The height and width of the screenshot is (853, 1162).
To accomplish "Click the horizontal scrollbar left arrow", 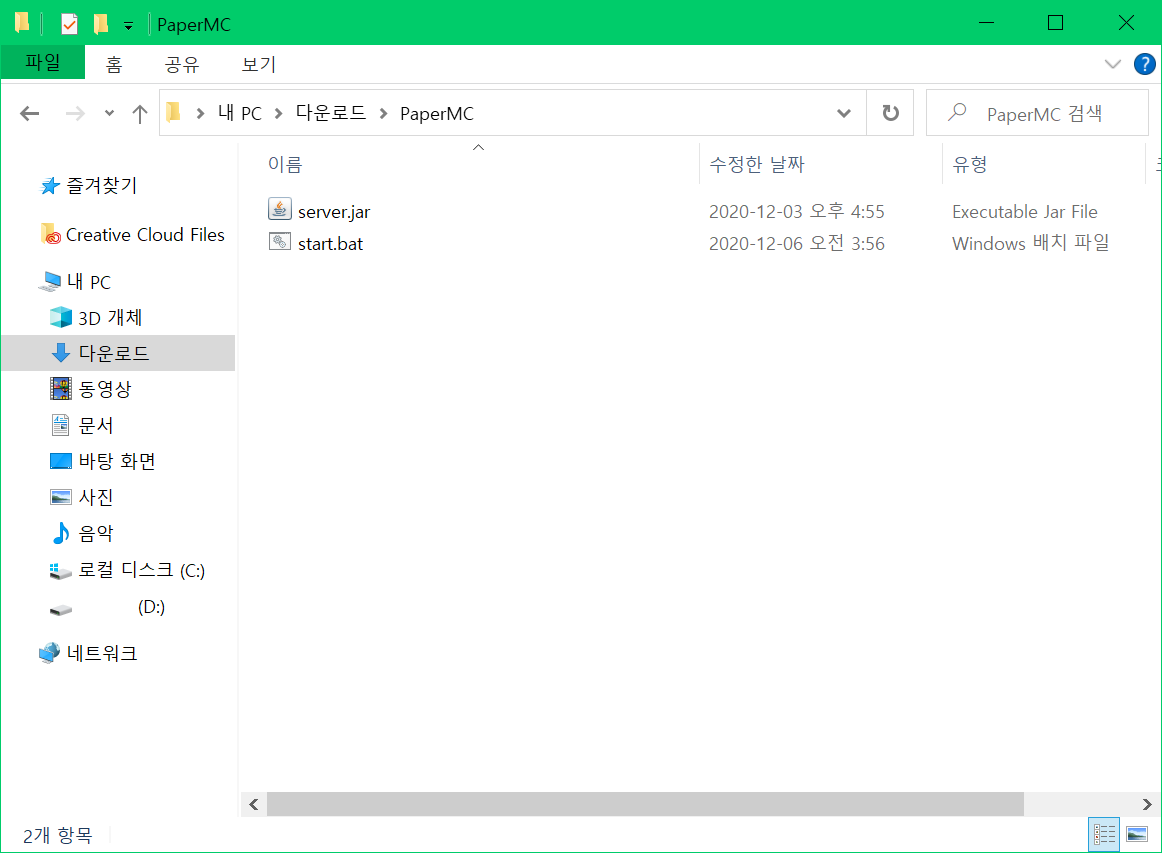I will pos(253,804).
